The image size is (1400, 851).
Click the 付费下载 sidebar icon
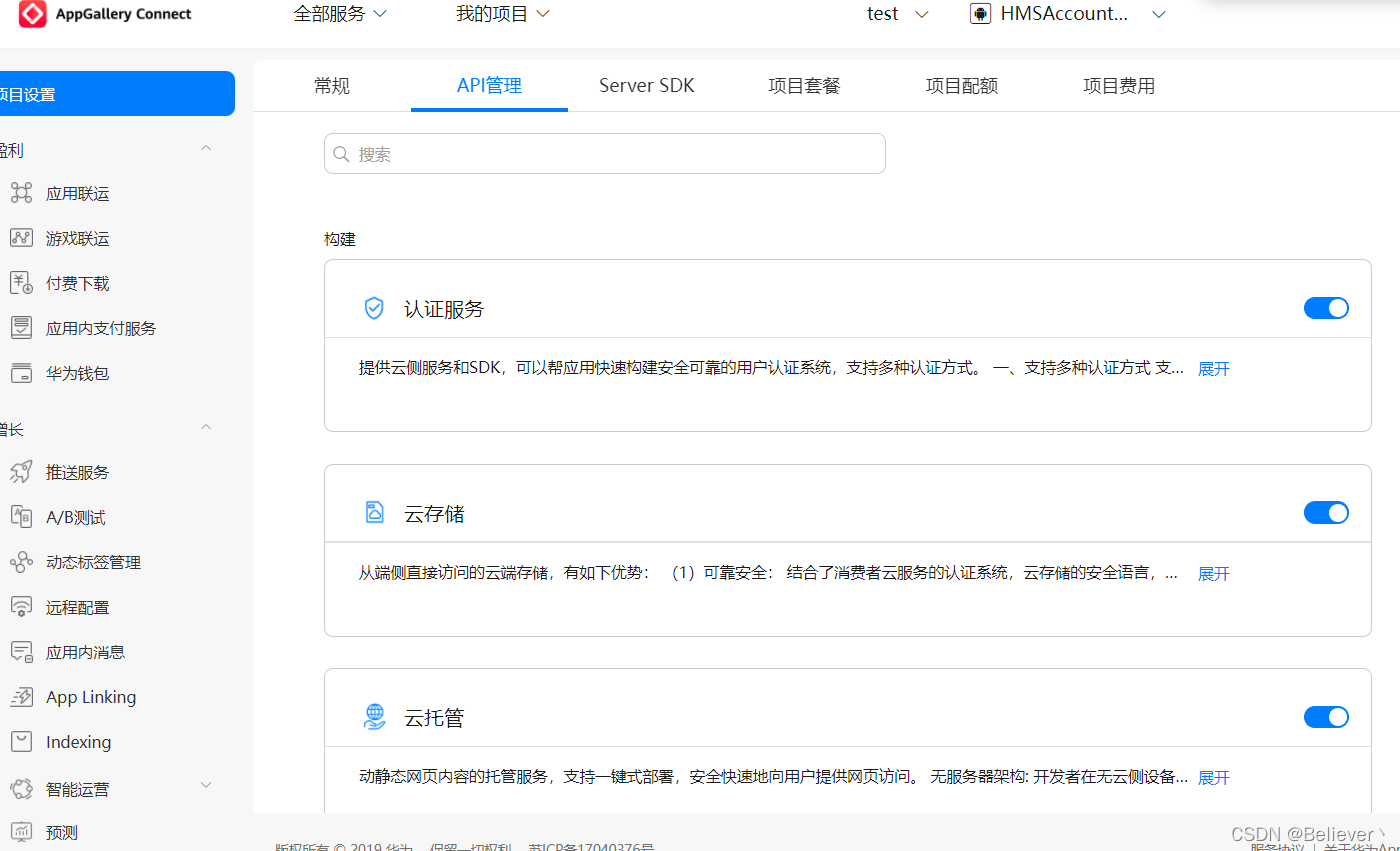click(x=21, y=283)
